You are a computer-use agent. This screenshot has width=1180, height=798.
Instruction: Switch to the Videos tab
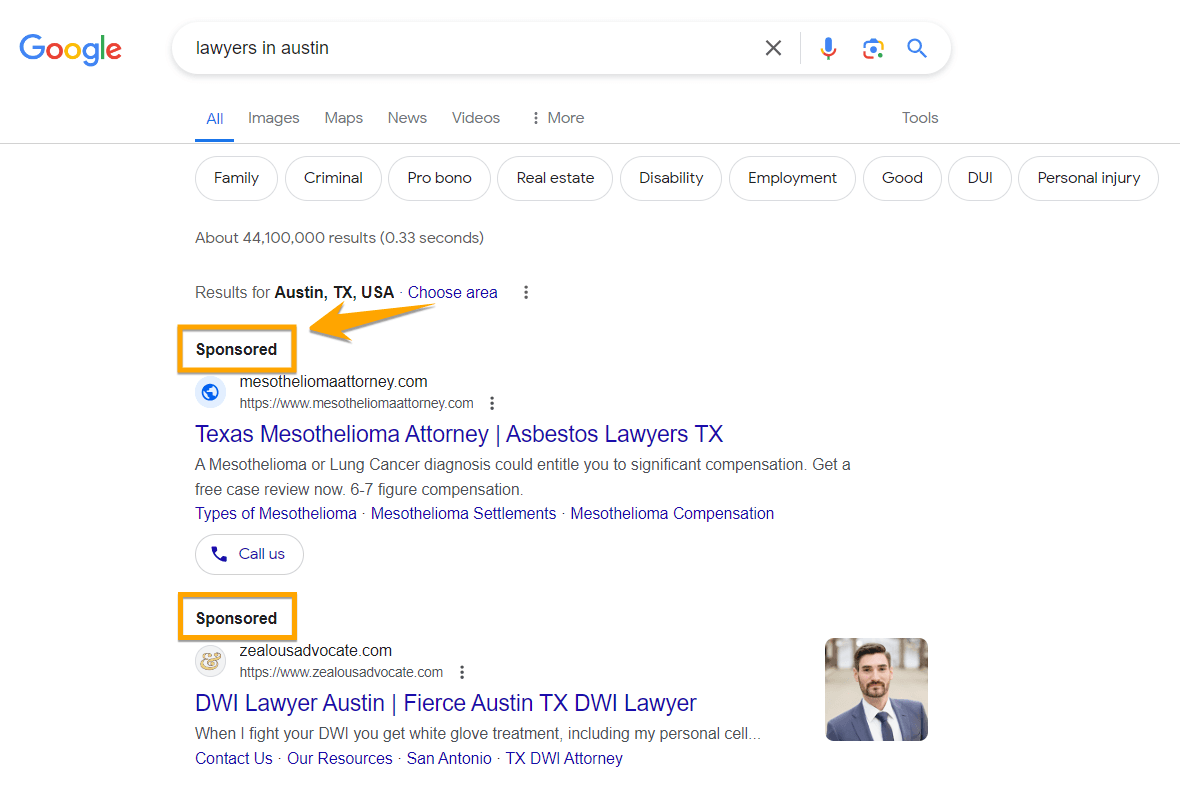pyautogui.click(x=476, y=118)
